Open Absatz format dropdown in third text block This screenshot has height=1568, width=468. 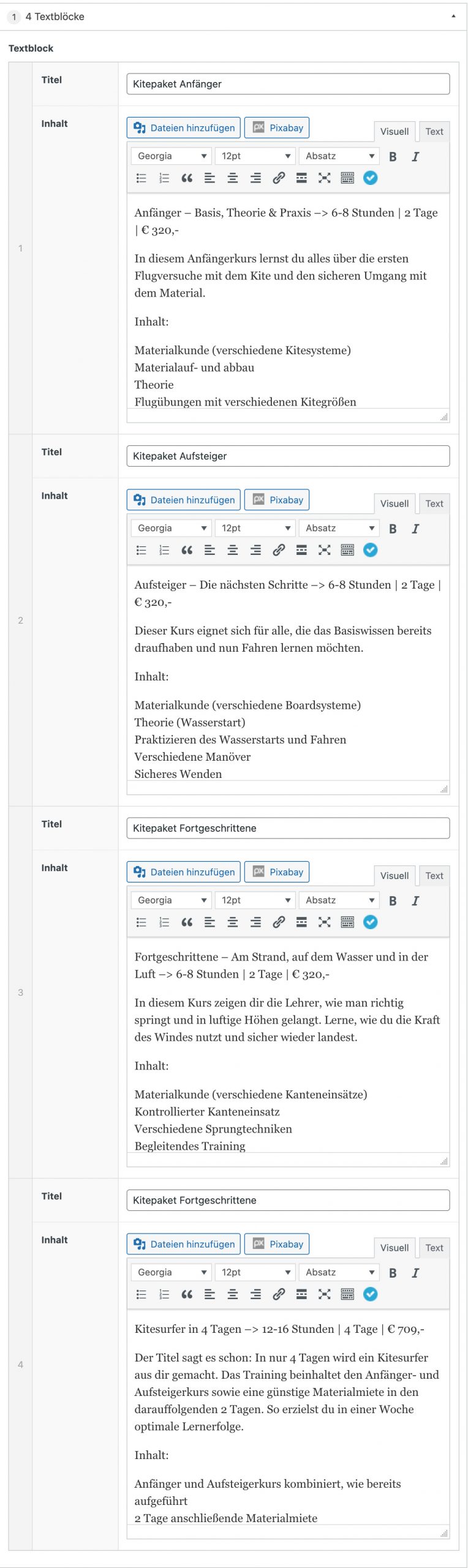tap(339, 900)
